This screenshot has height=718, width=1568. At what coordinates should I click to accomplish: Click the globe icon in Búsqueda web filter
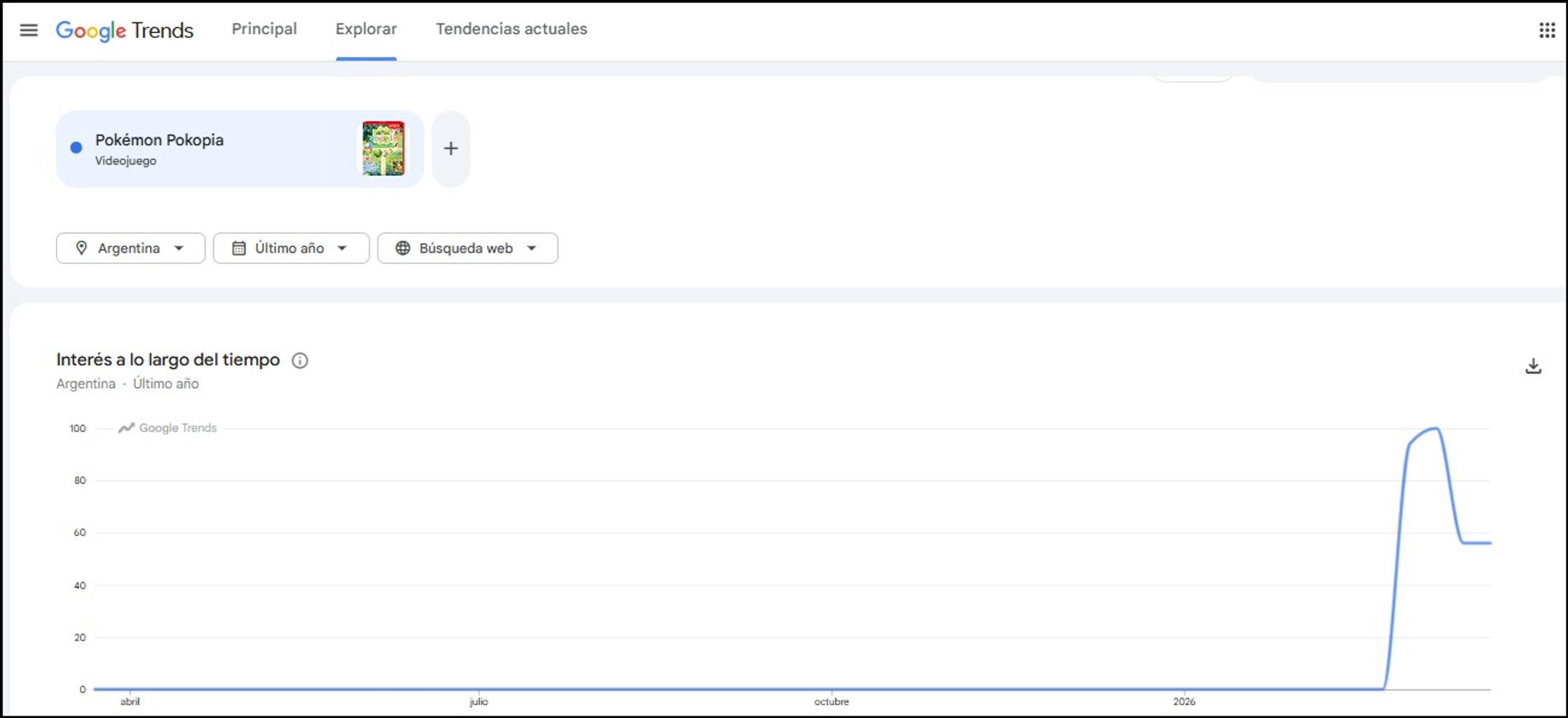pyautogui.click(x=403, y=248)
